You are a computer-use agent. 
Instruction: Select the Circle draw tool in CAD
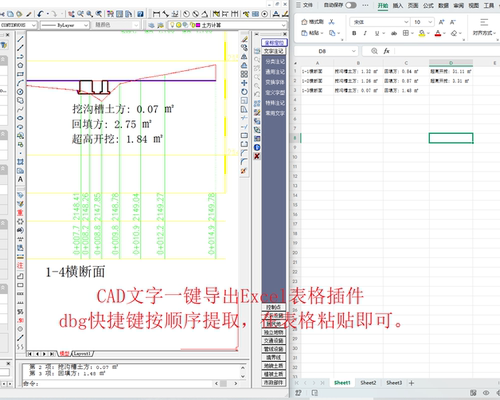(x=20, y=92)
